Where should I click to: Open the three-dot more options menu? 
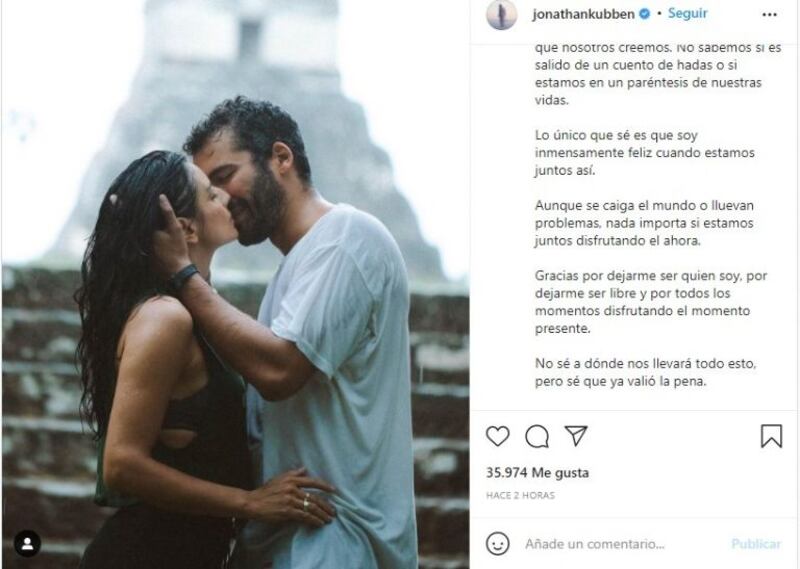tap(769, 15)
